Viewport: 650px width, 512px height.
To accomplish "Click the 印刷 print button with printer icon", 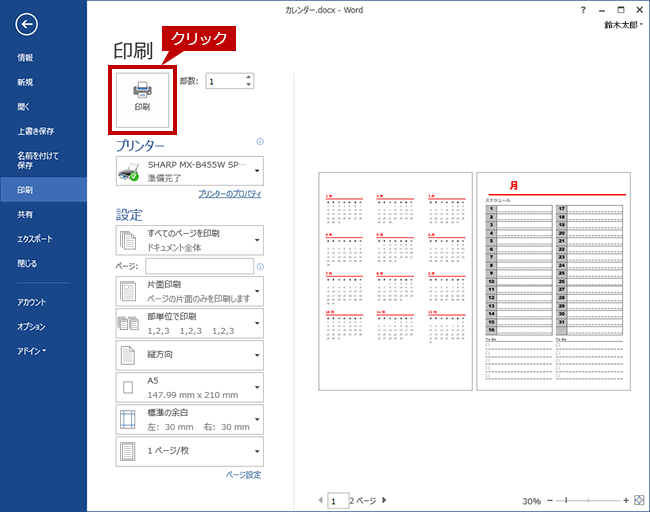I will [x=142, y=96].
